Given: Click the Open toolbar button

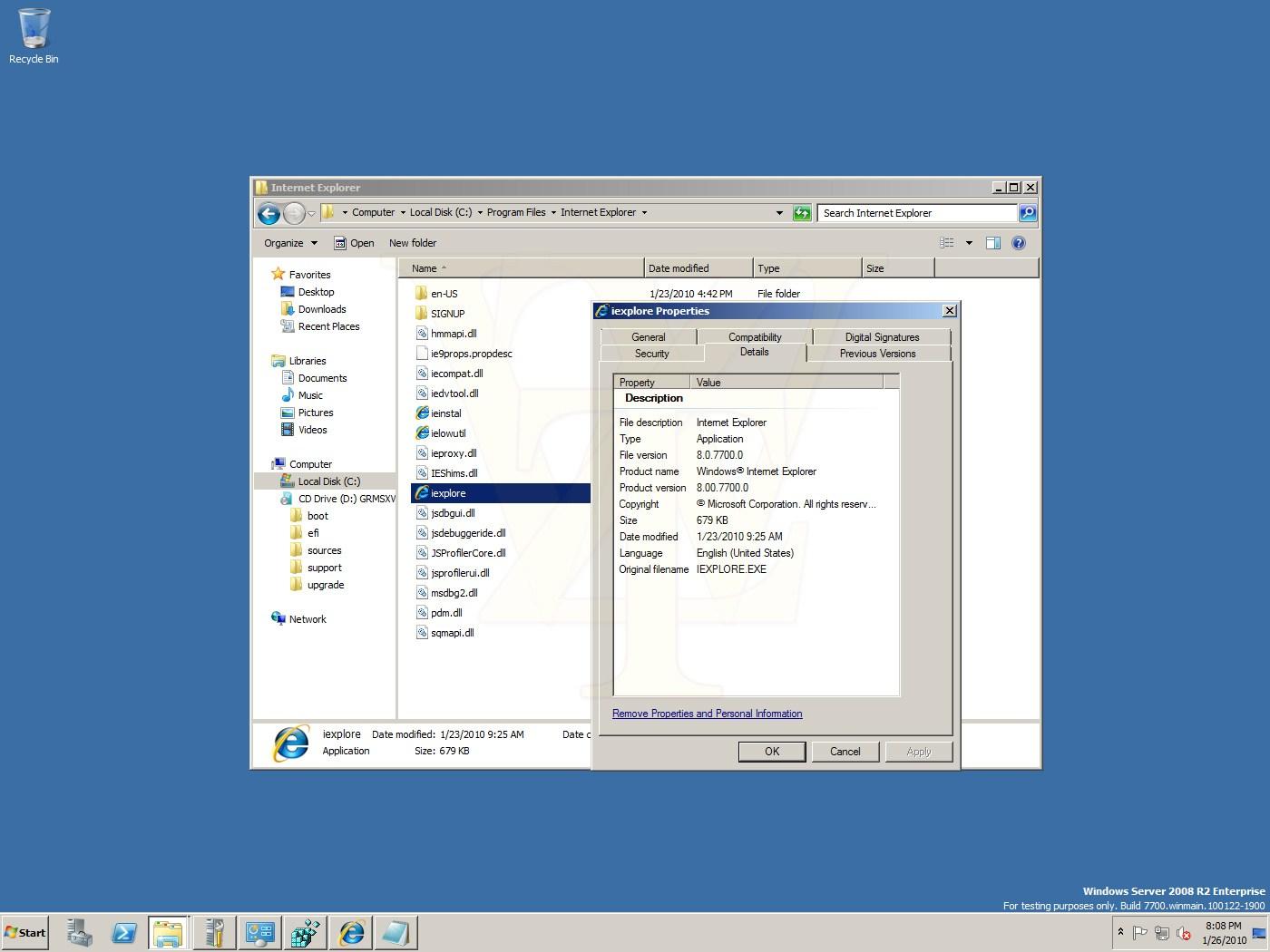Looking at the screenshot, I should [x=354, y=243].
